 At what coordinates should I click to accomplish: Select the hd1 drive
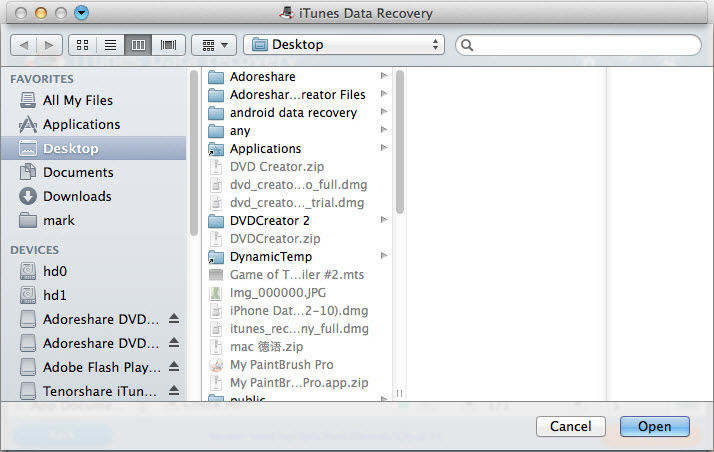(93, 295)
